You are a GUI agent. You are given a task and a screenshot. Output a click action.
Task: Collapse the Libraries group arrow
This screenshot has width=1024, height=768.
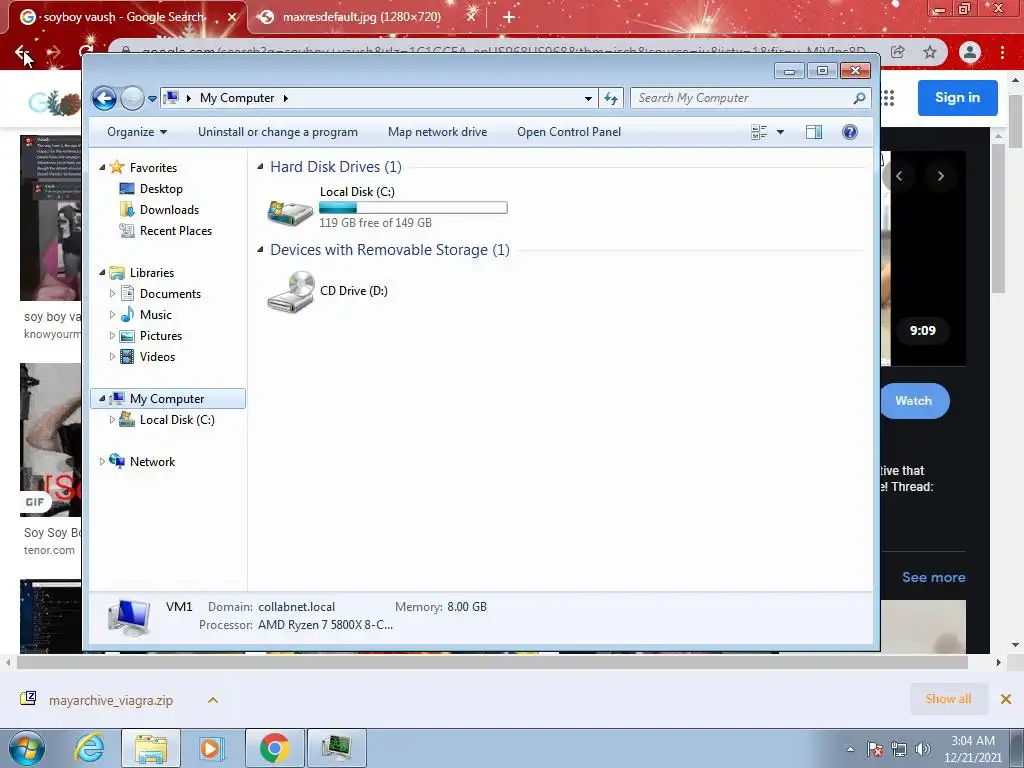(x=103, y=272)
